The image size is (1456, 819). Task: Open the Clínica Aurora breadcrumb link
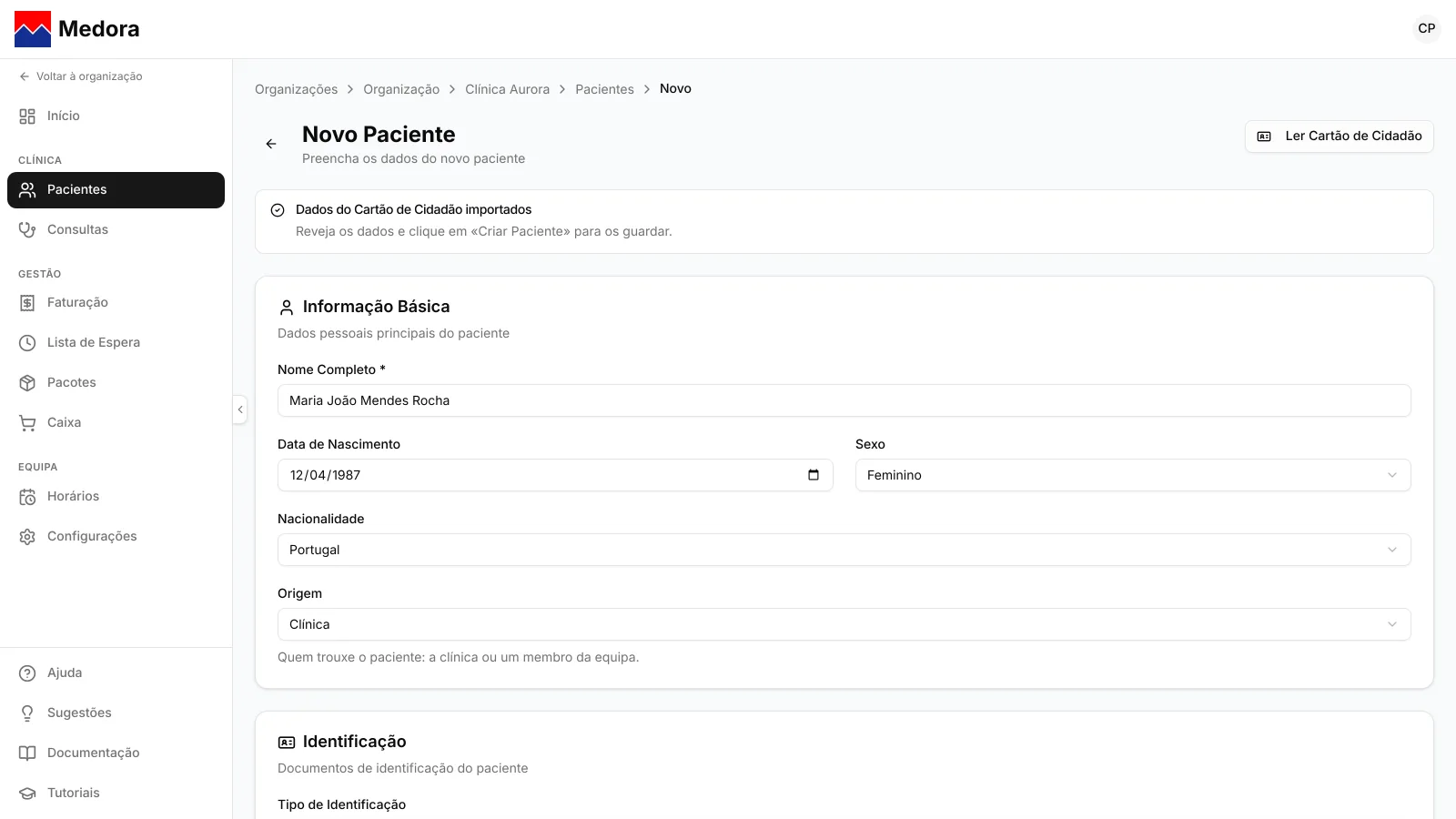[507, 89]
